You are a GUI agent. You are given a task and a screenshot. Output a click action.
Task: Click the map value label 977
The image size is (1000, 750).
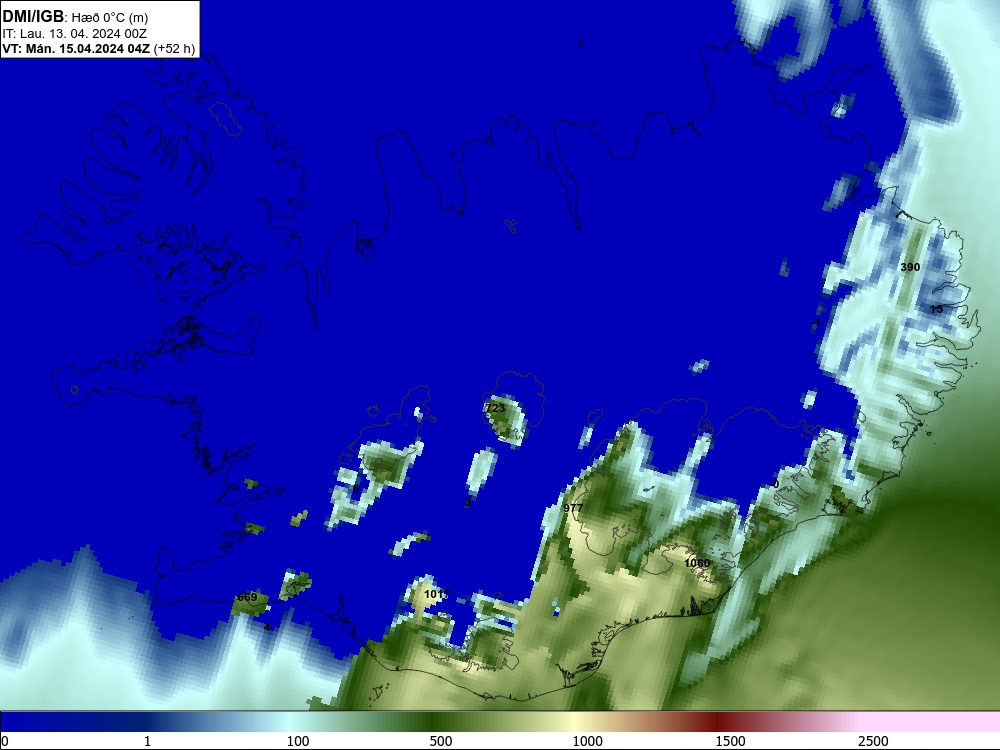pyautogui.click(x=573, y=508)
